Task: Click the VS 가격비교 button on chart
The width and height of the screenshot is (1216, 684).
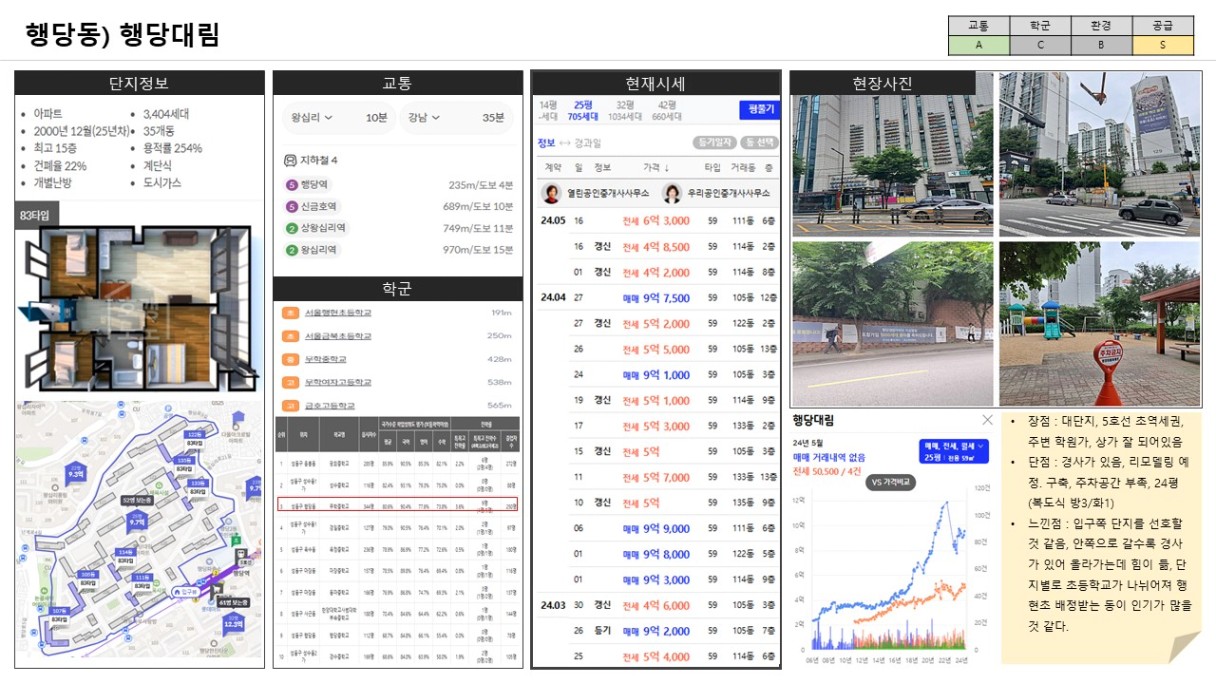Action: point(891,481)
